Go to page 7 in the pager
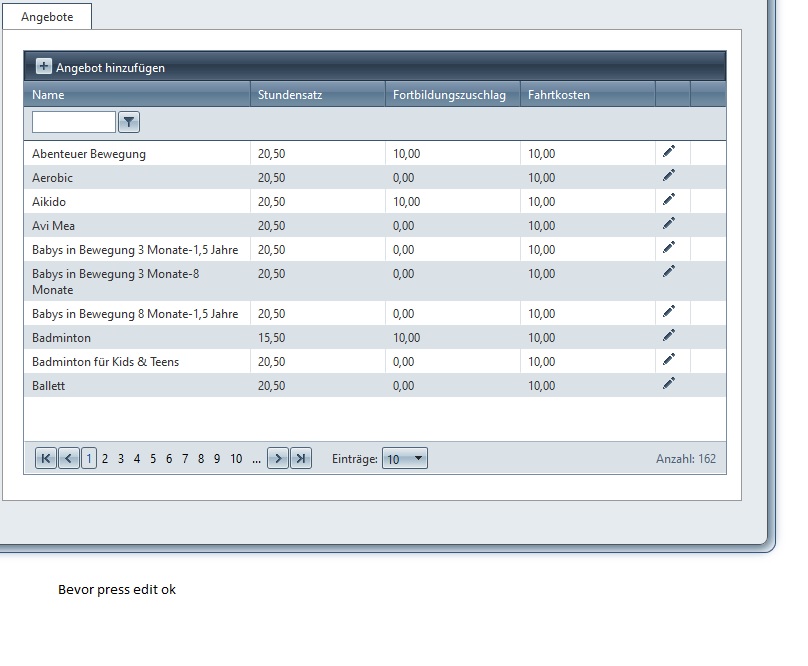This screenshot has height=666, width=808. 185,458
